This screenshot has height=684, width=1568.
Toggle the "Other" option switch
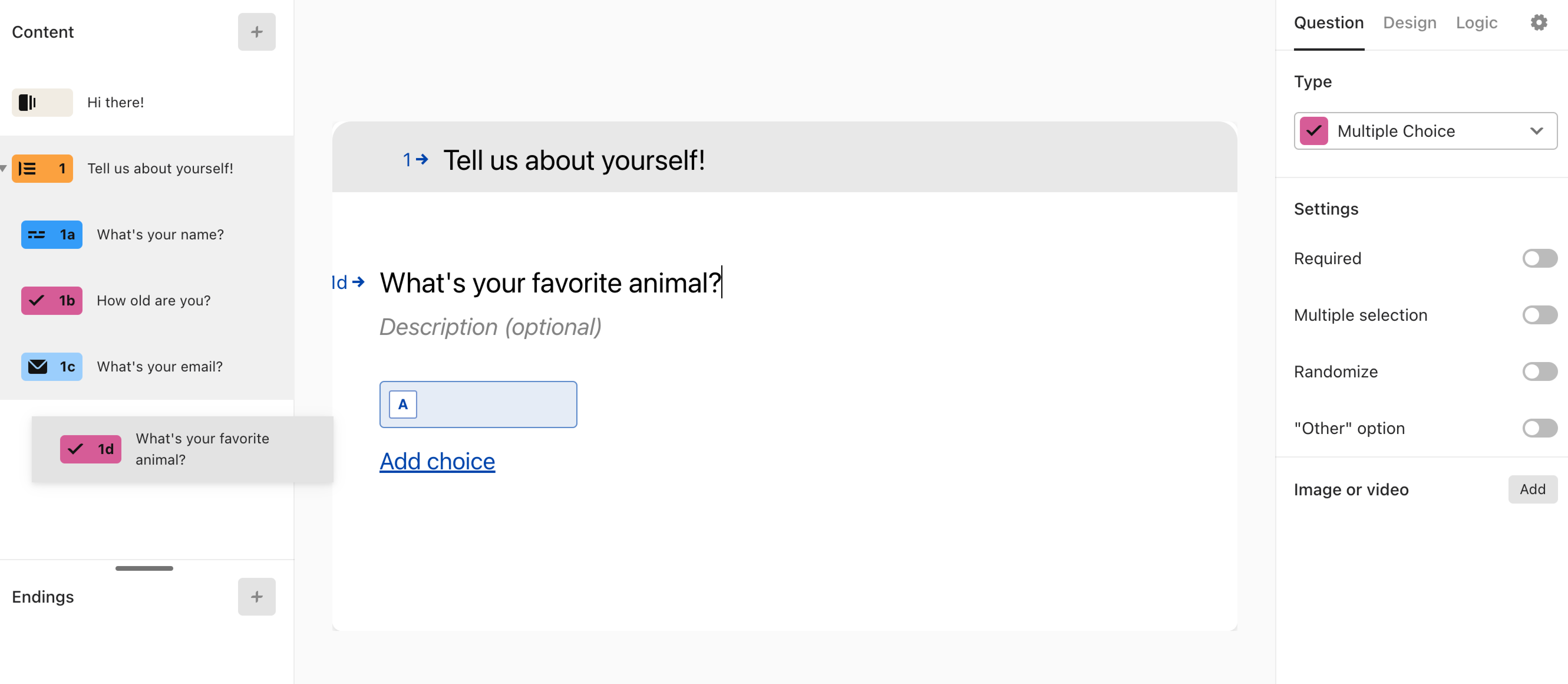1539,428
